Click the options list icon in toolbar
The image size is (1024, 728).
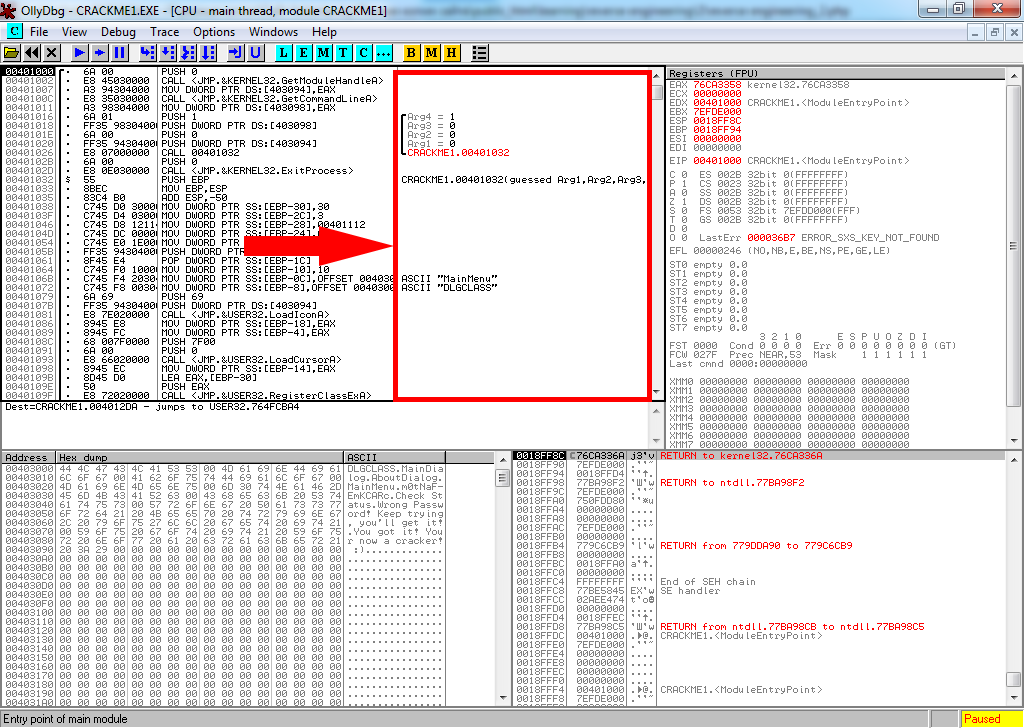coord(480,52)
